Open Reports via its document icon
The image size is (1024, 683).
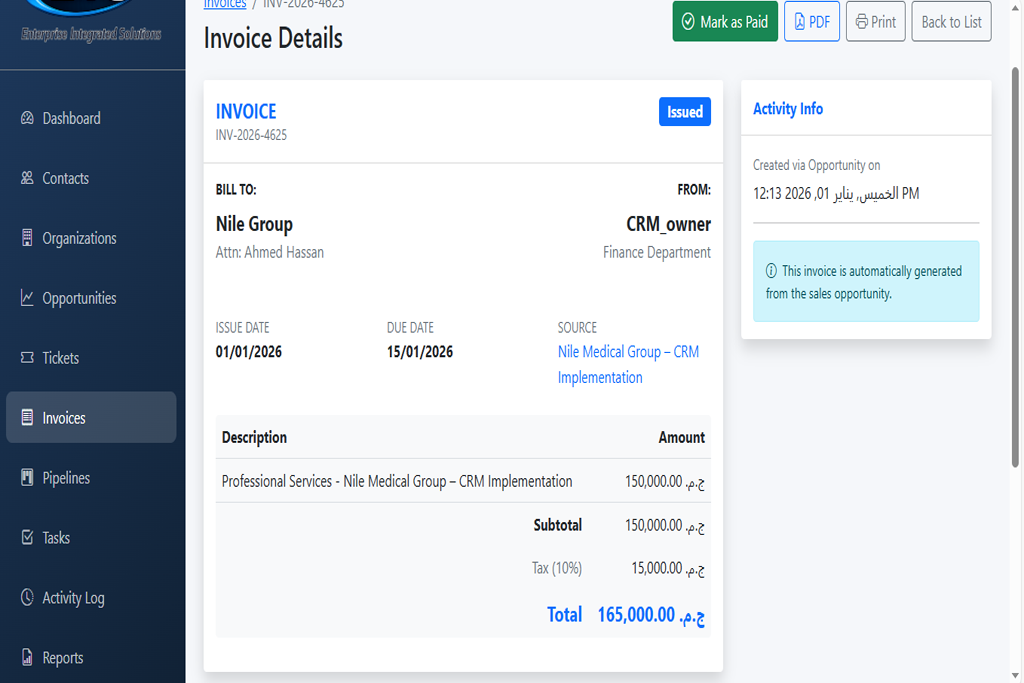click(25, 658)
